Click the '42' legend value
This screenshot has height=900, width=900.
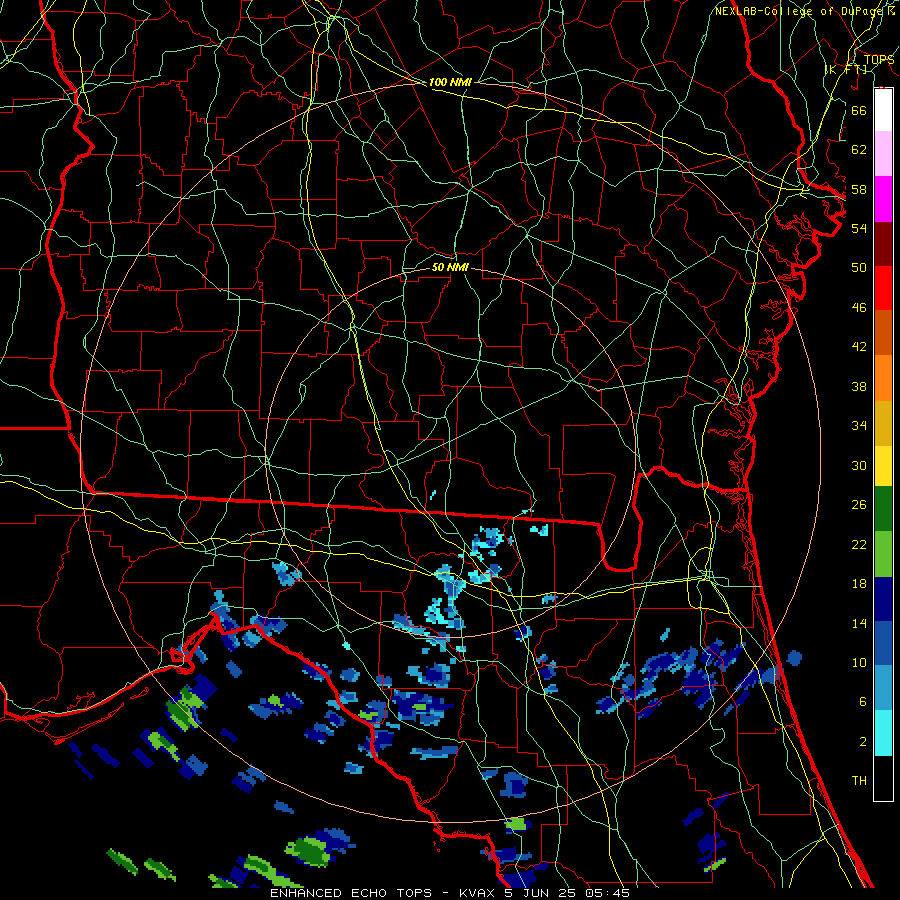[859, 347]
